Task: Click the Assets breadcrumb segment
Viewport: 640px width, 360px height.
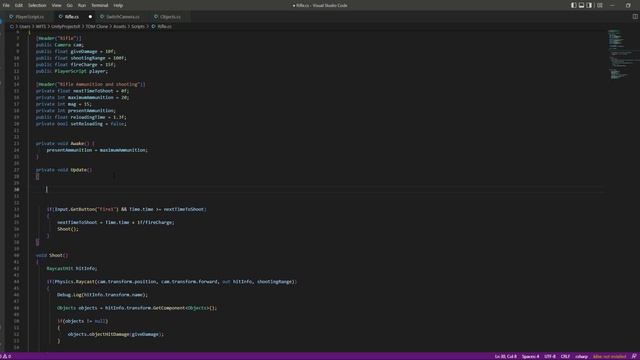Action: pyautogui.click(x=120, y=27)
